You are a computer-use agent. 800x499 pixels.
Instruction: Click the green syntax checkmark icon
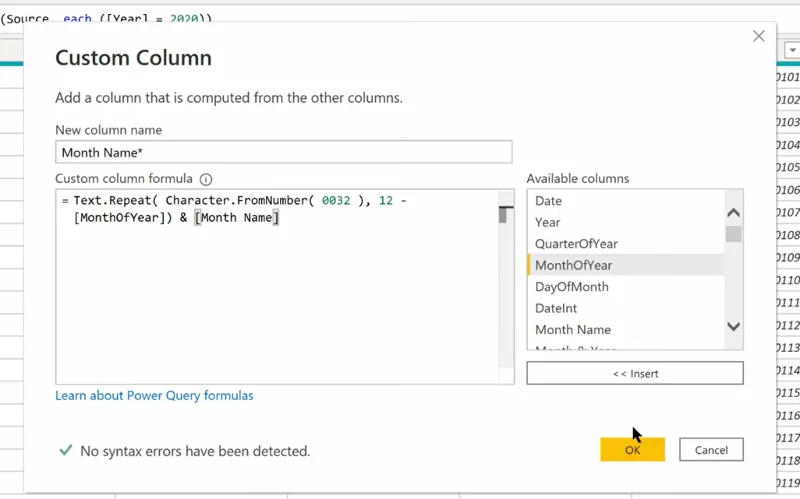[66, 450]
